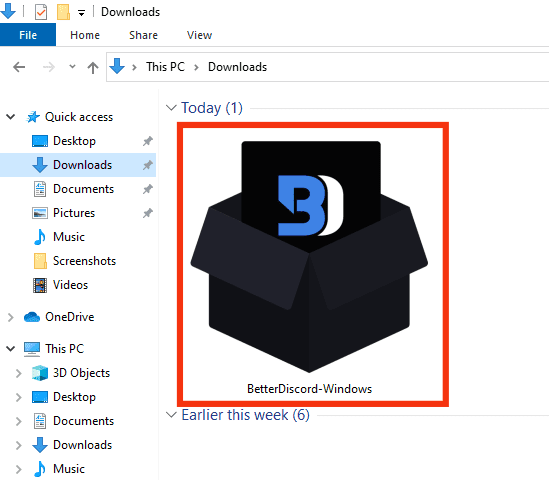Select pinned Downloads under Quick access

point(82,165)
